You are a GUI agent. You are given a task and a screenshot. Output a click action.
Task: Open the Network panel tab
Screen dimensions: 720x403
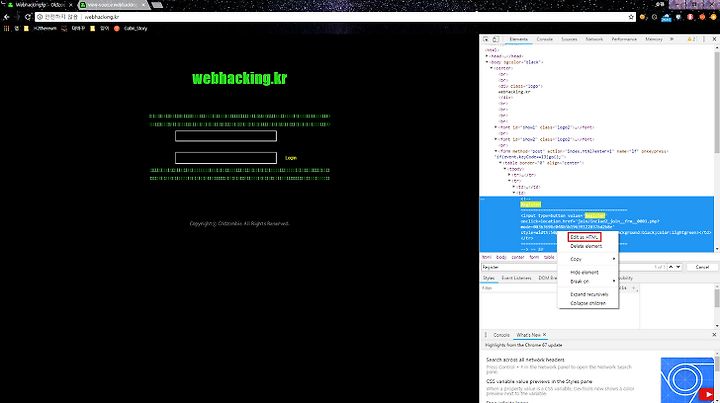point(594,39)
